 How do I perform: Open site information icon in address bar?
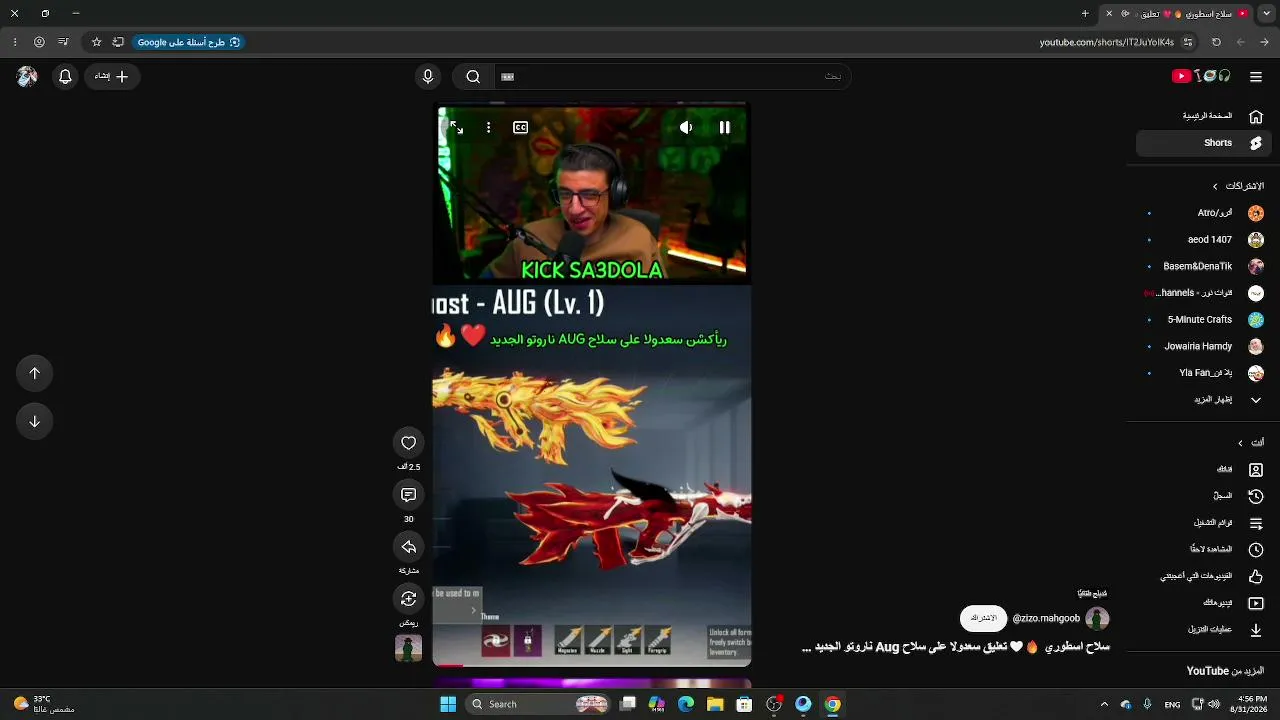click(1188, 42)
